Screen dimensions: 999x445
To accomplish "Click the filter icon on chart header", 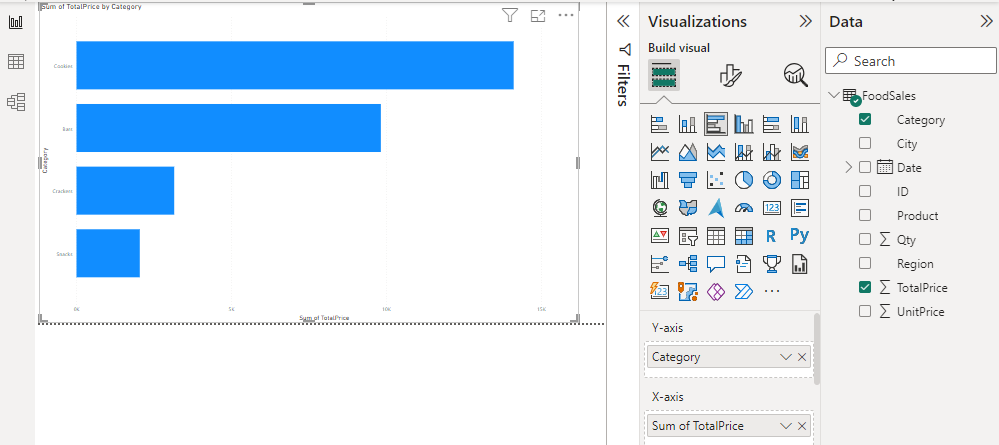I will pyautogui.click(x=510, y=16).
